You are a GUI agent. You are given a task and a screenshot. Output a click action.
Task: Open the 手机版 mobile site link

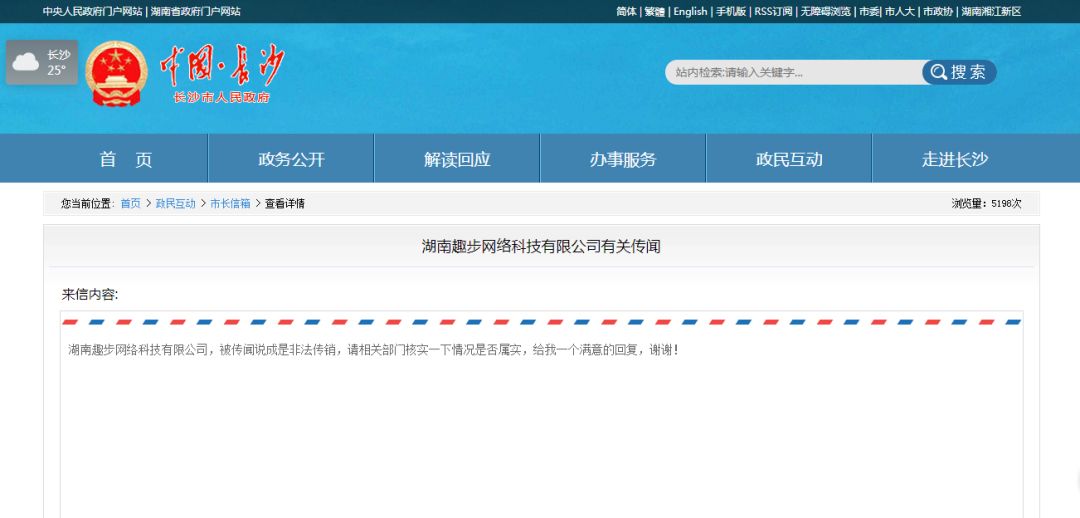pos(731,11)
